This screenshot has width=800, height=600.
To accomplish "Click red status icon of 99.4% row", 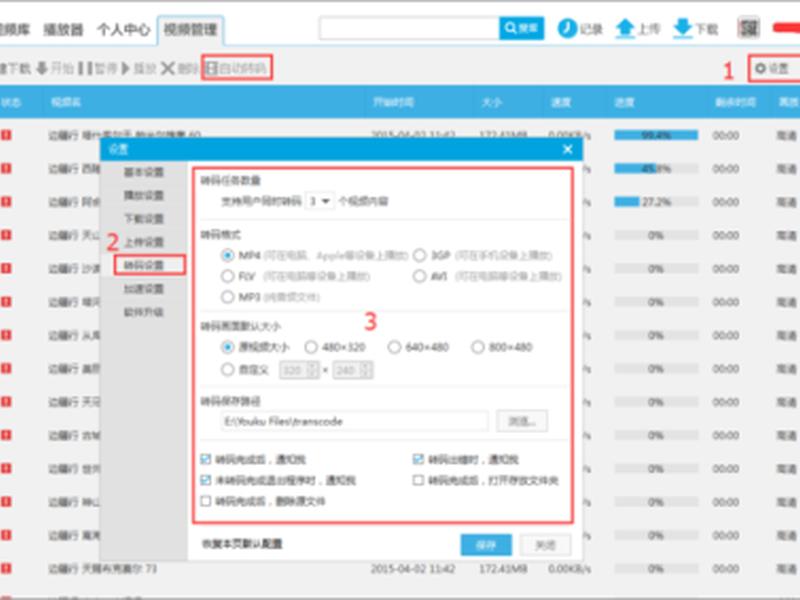I will coord(6,135).
